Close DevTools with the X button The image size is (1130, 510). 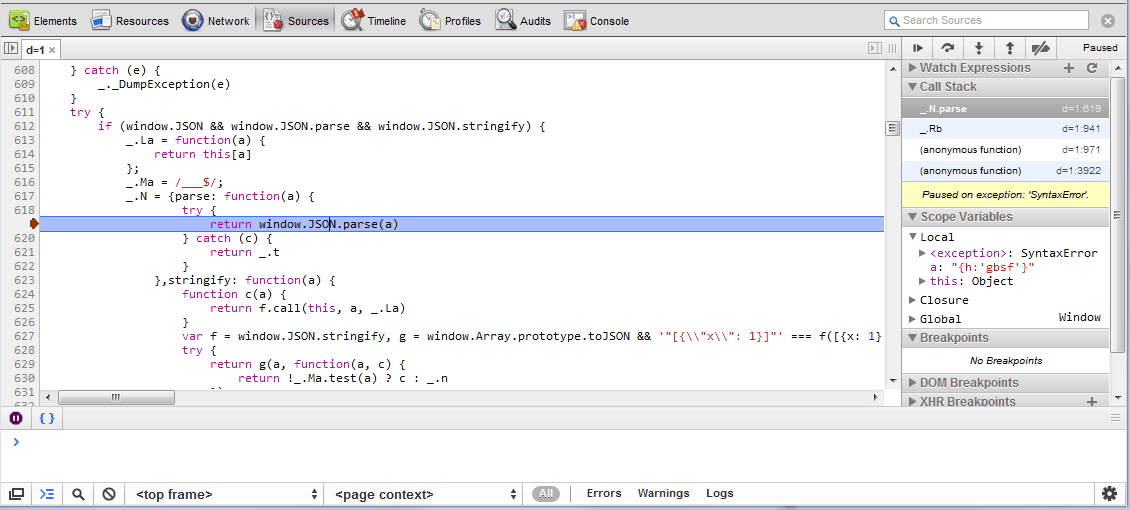pos(1108,21)
